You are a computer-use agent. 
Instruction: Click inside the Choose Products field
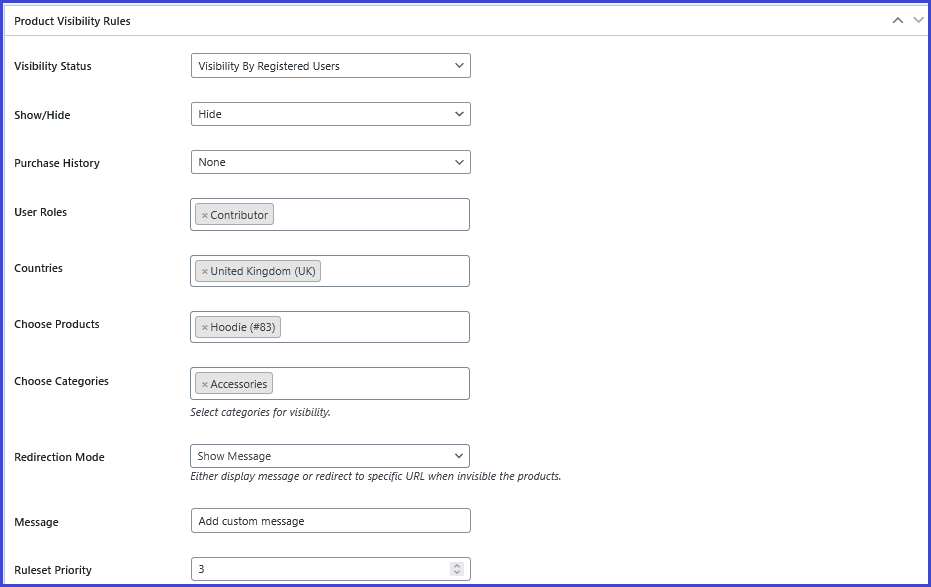coord(374,327)
